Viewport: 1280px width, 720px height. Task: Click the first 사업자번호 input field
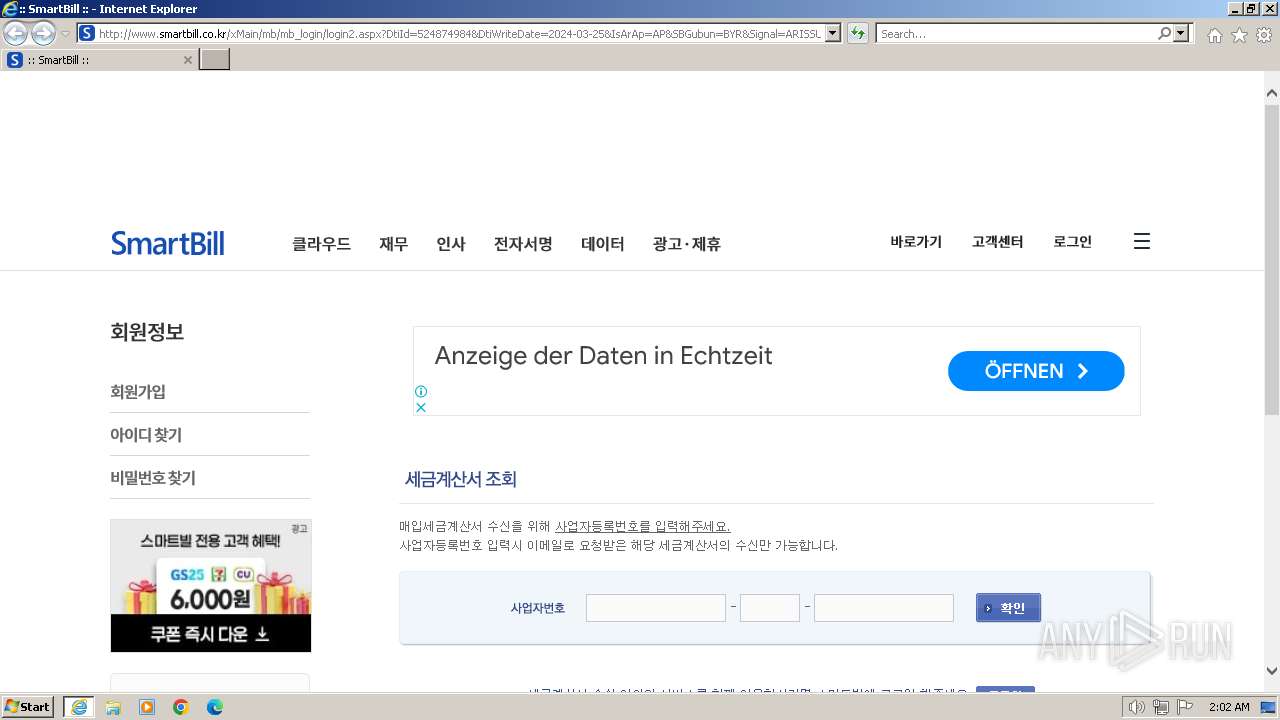click(x=656, y=608)
